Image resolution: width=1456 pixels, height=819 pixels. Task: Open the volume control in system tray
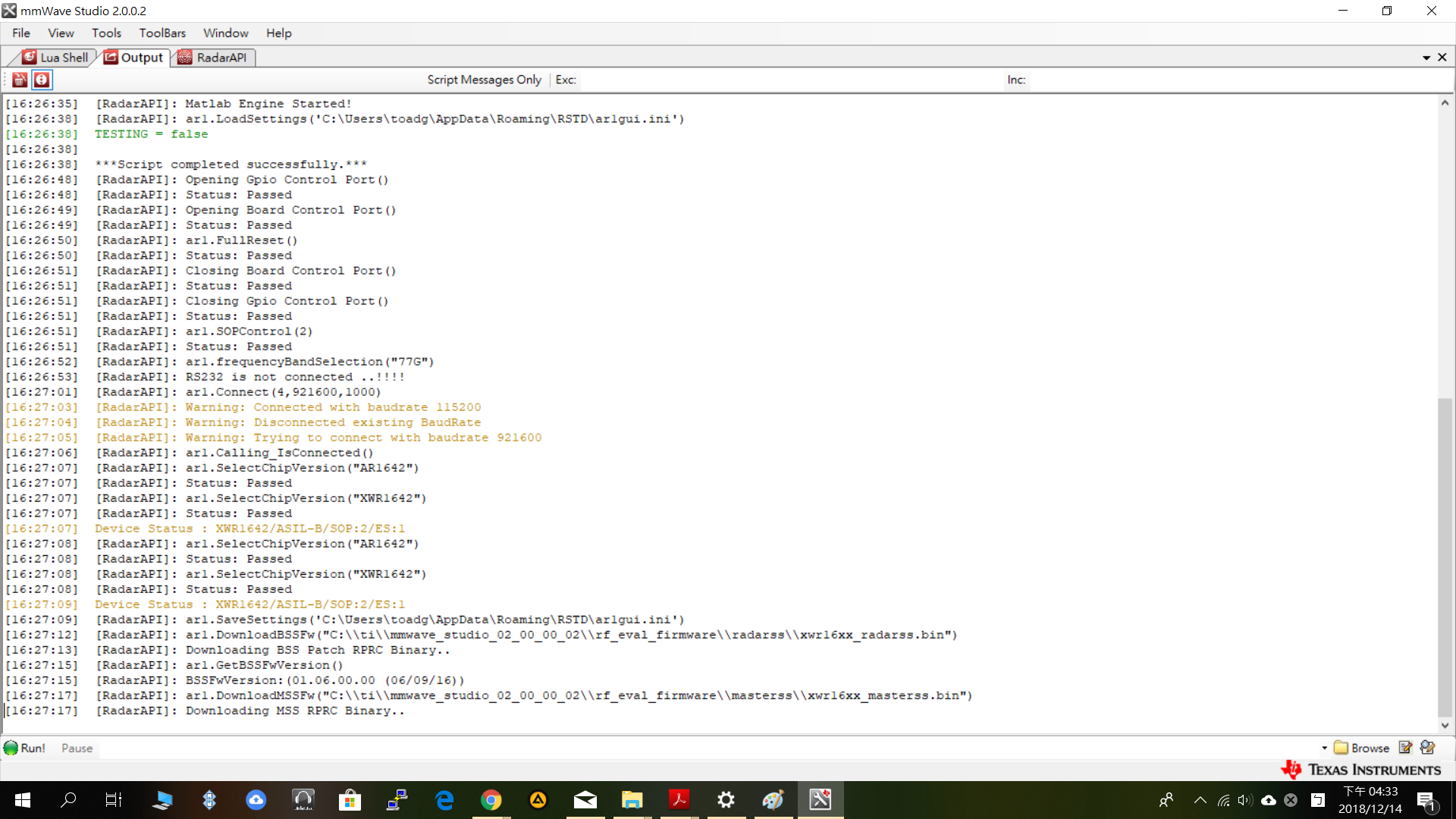tap(1245, 800)
